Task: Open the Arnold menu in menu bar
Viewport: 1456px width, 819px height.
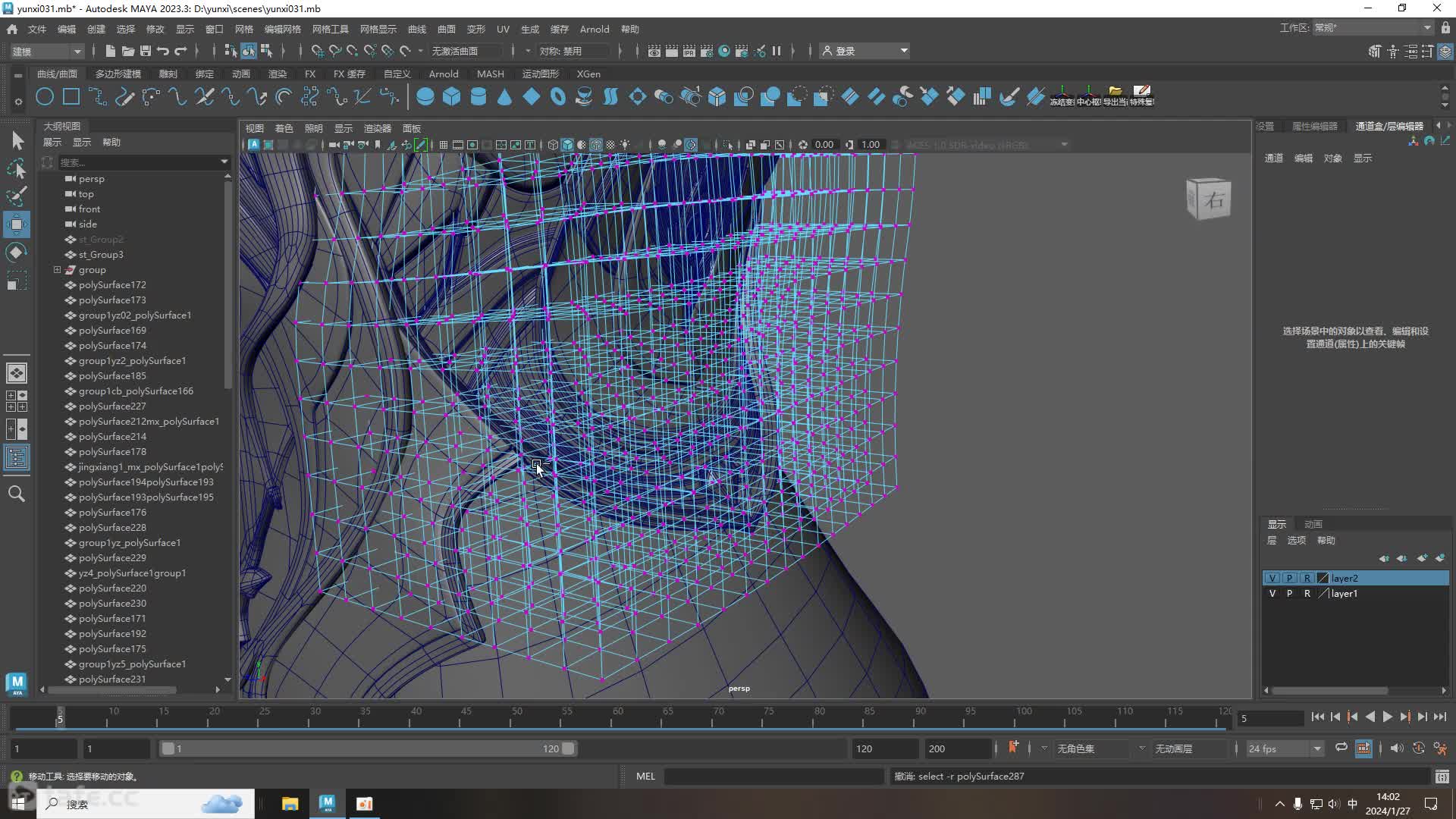Action: [x=595, y=29]
